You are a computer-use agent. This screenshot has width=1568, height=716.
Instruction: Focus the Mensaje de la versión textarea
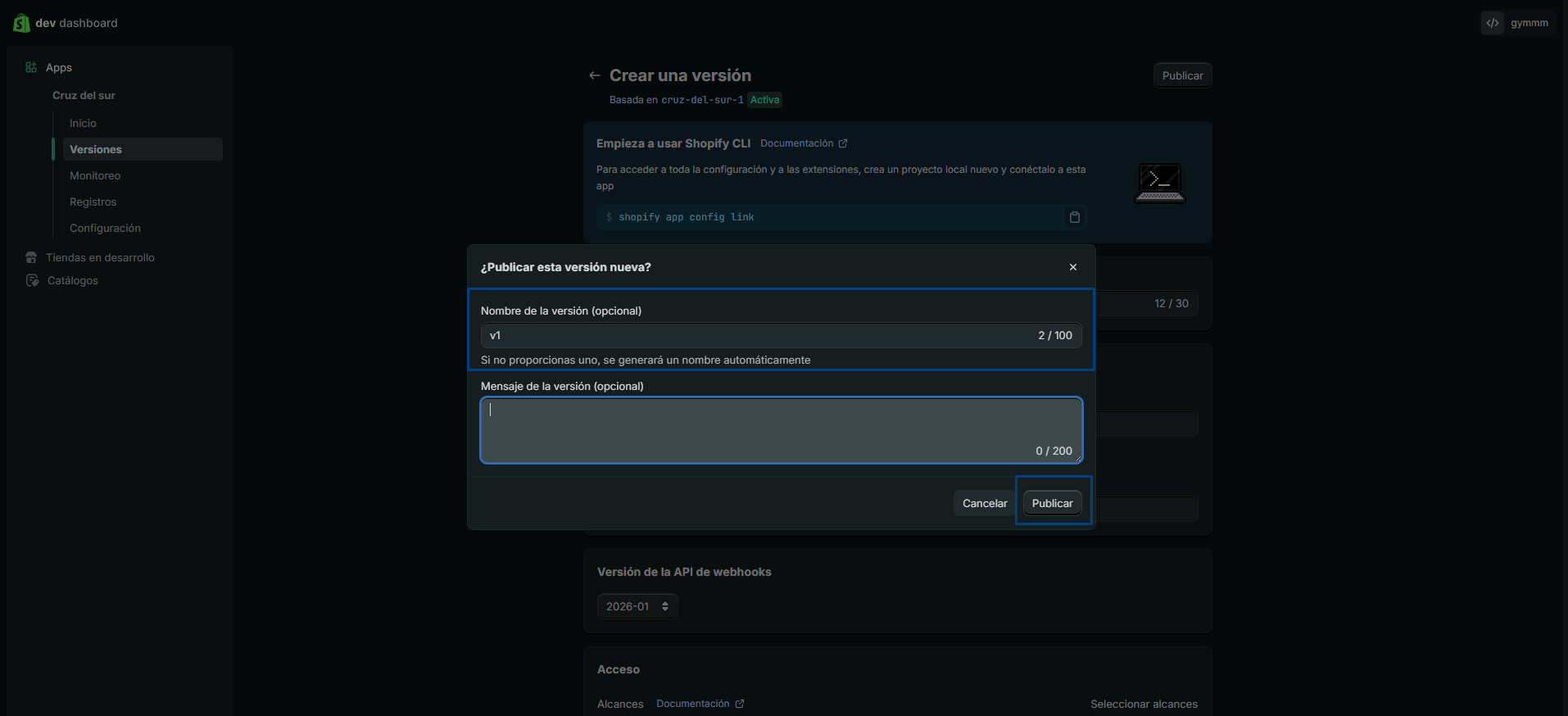click(780, 430)
